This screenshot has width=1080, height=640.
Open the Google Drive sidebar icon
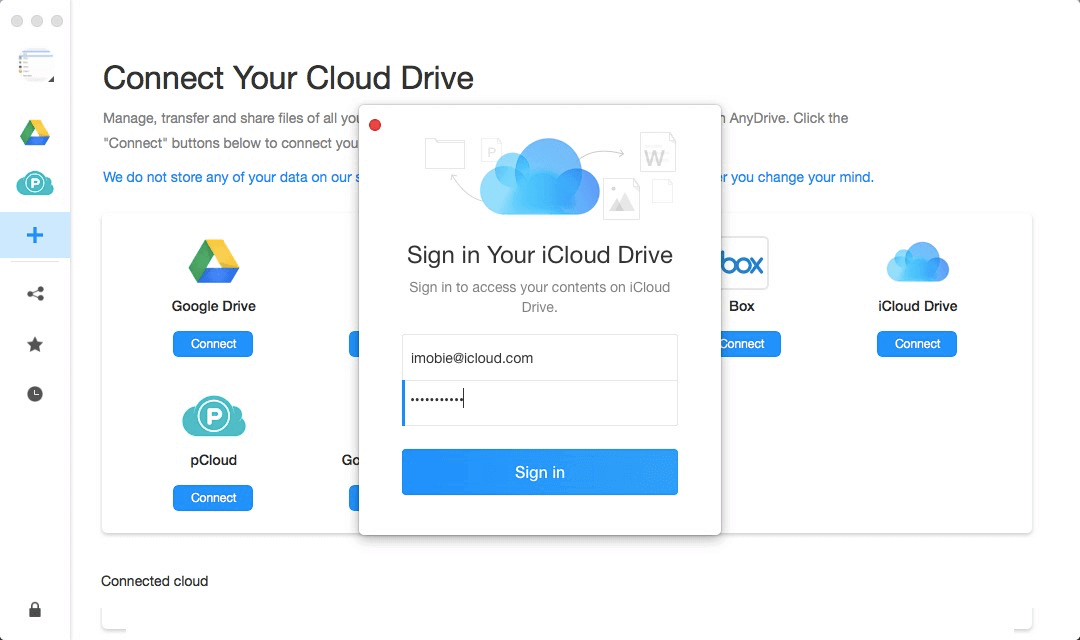(x=34, y=132)
